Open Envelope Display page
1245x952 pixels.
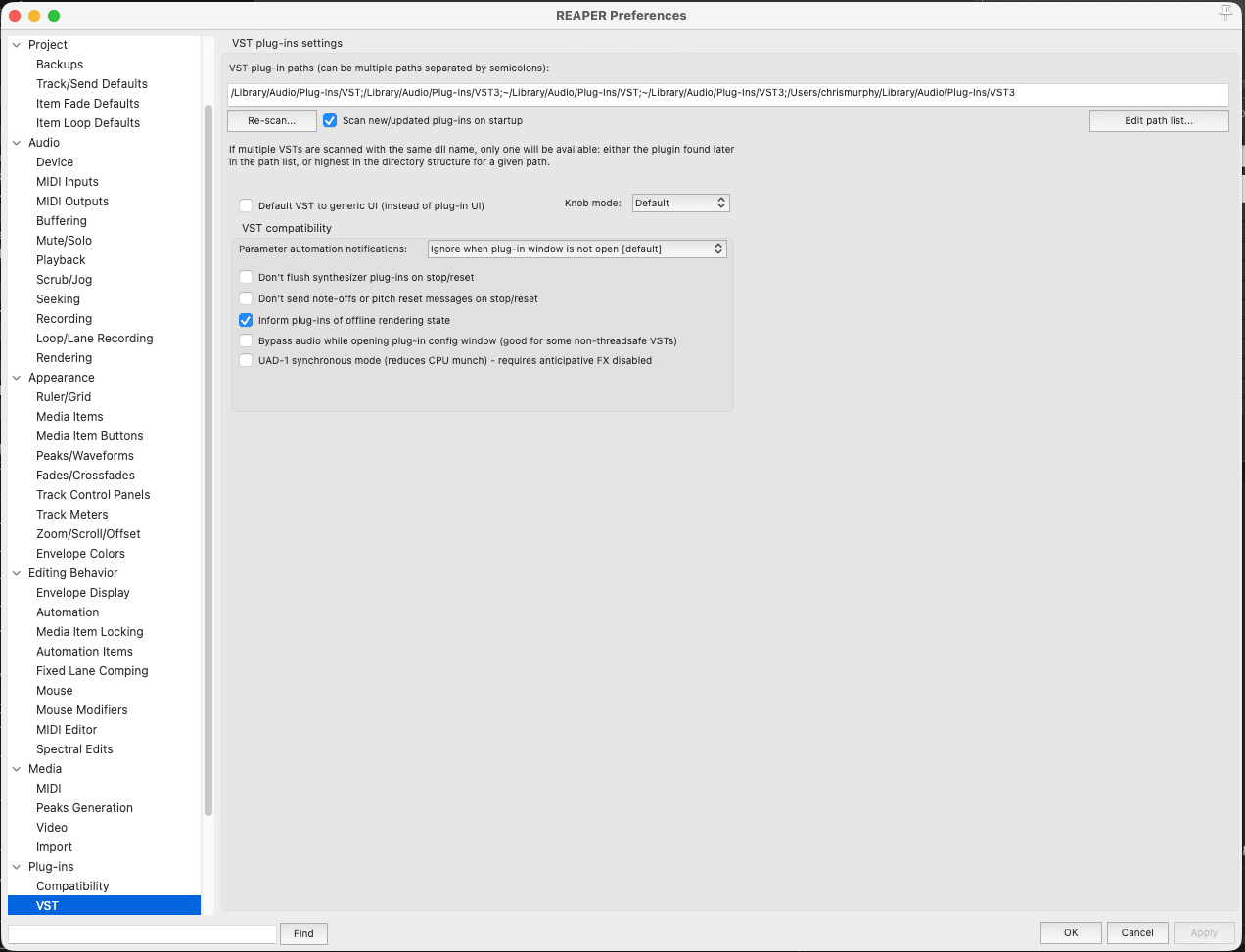point(83,593)
